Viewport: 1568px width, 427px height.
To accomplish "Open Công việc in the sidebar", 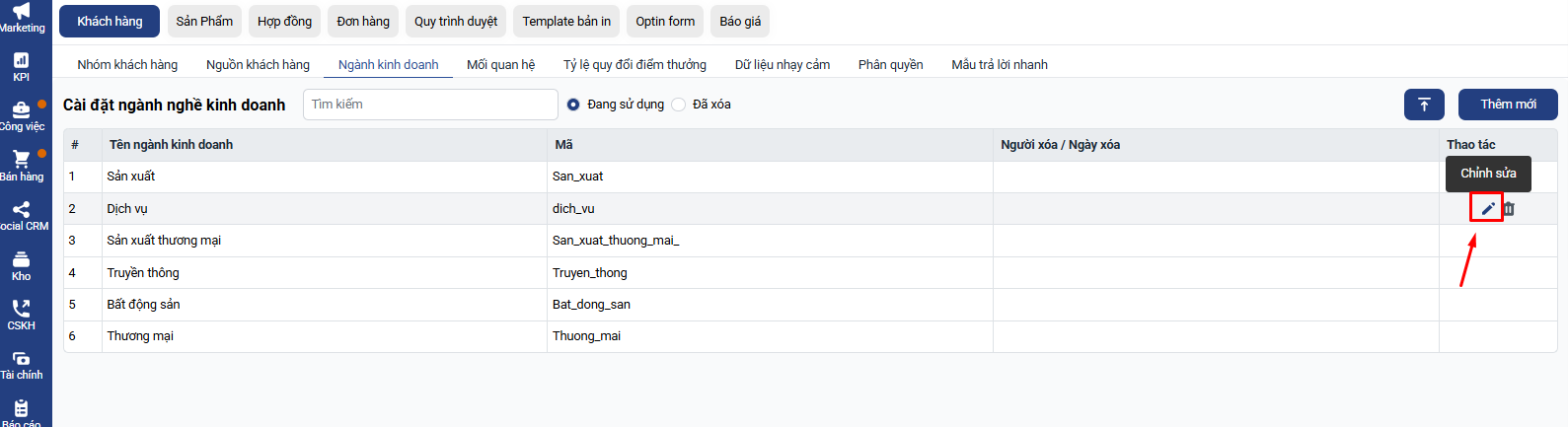I will 21,115.
